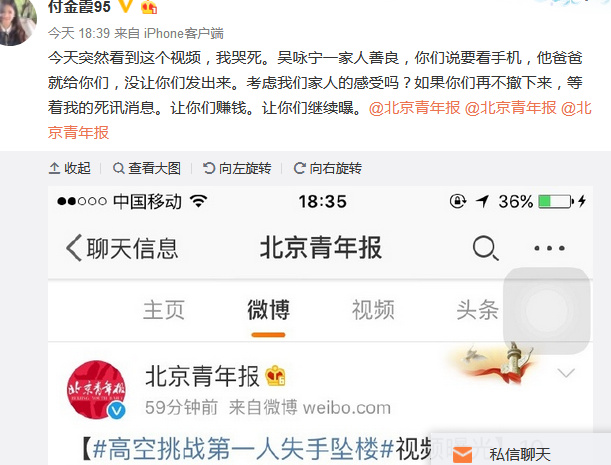Screen dimensions: 611x465
Task: Click the crown membership badge by username
Action: coord(149,7)
